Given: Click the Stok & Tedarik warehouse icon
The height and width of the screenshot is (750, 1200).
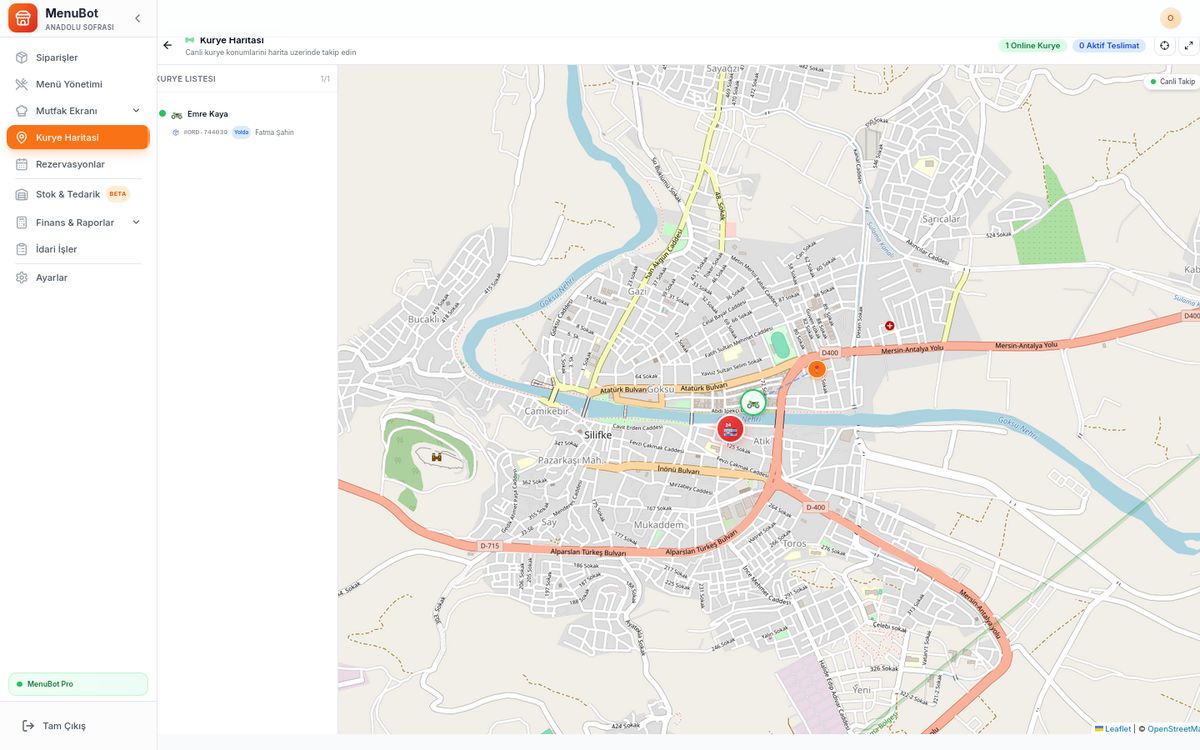Looking at the screenshot, I should 22,194.
